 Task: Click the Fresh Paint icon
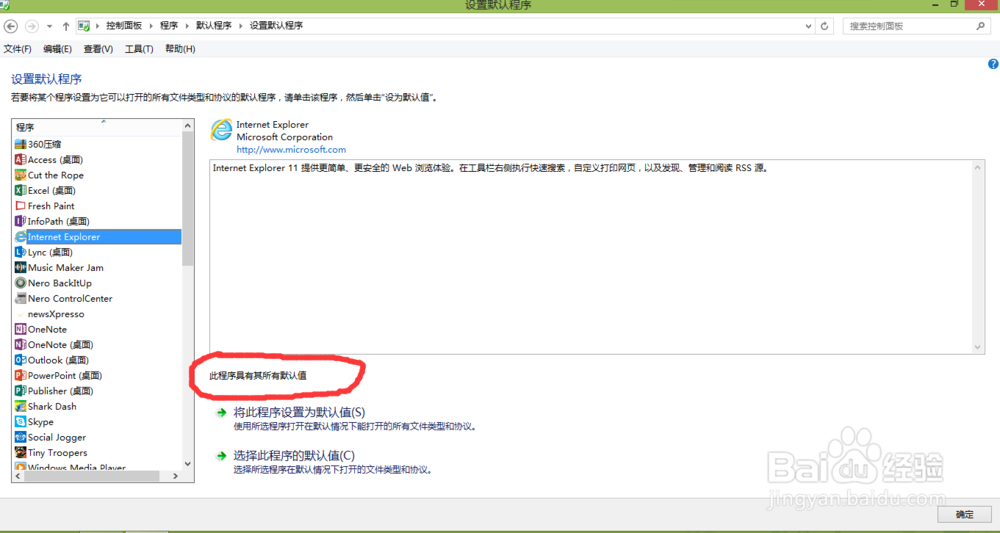point(20,206)
